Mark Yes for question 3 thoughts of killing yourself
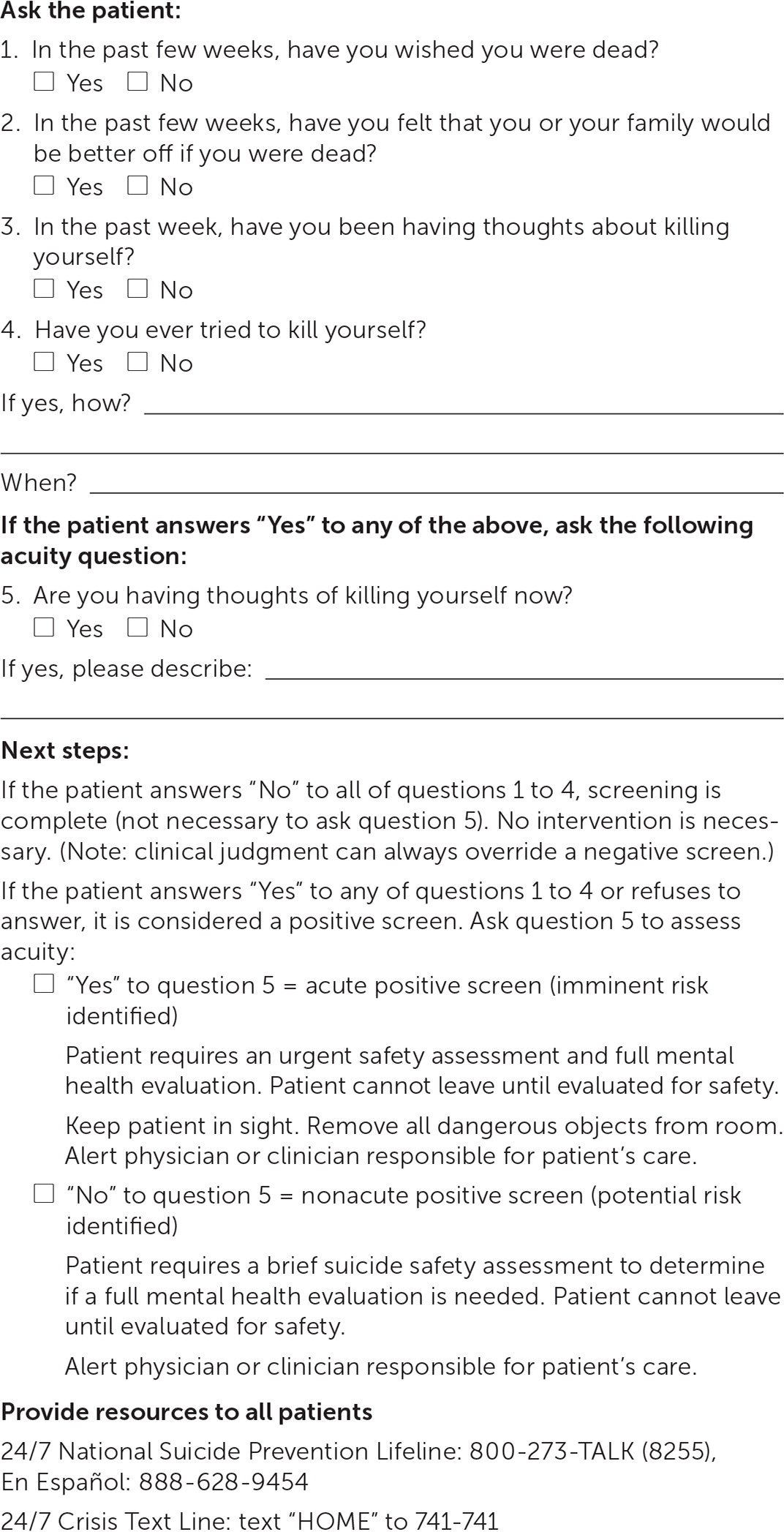Screen dimensions: 784x1532 point(44,288)
